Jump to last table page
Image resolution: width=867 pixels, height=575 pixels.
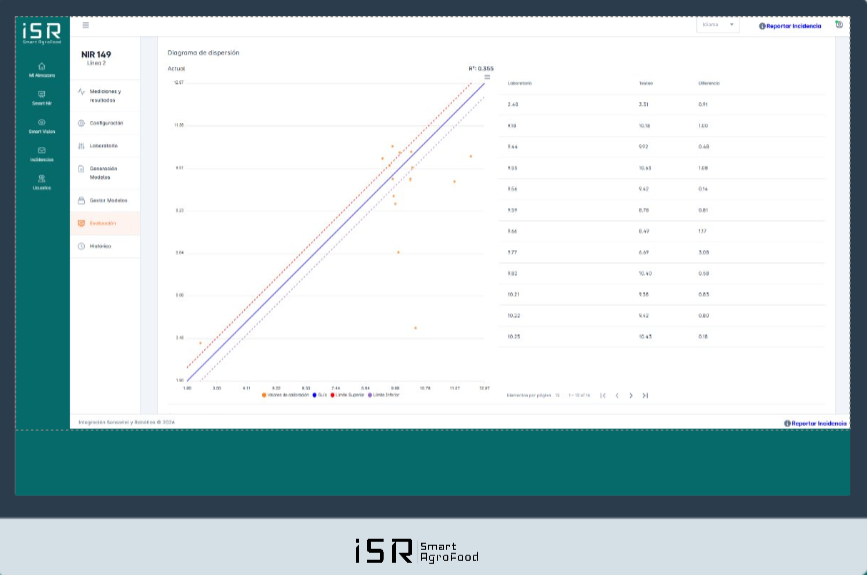click(645, 395)
